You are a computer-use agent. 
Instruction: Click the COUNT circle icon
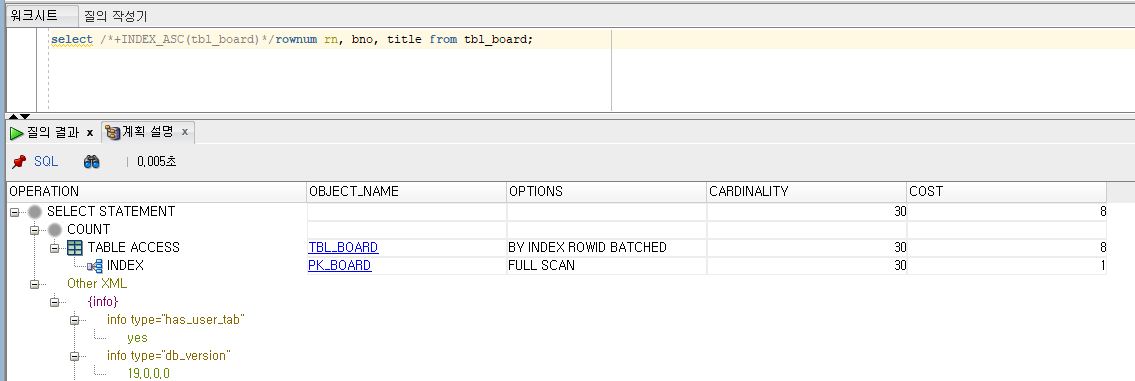[x=55, y=230]
